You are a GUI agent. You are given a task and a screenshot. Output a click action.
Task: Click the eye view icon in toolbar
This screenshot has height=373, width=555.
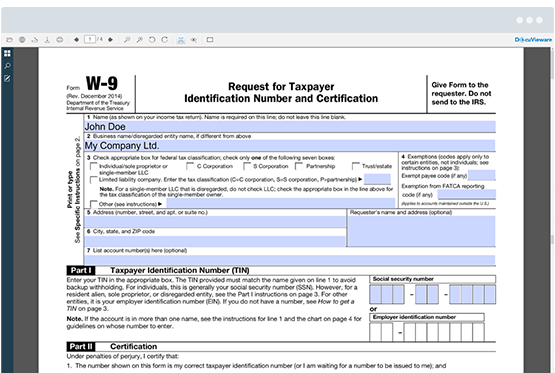(194, 40)
